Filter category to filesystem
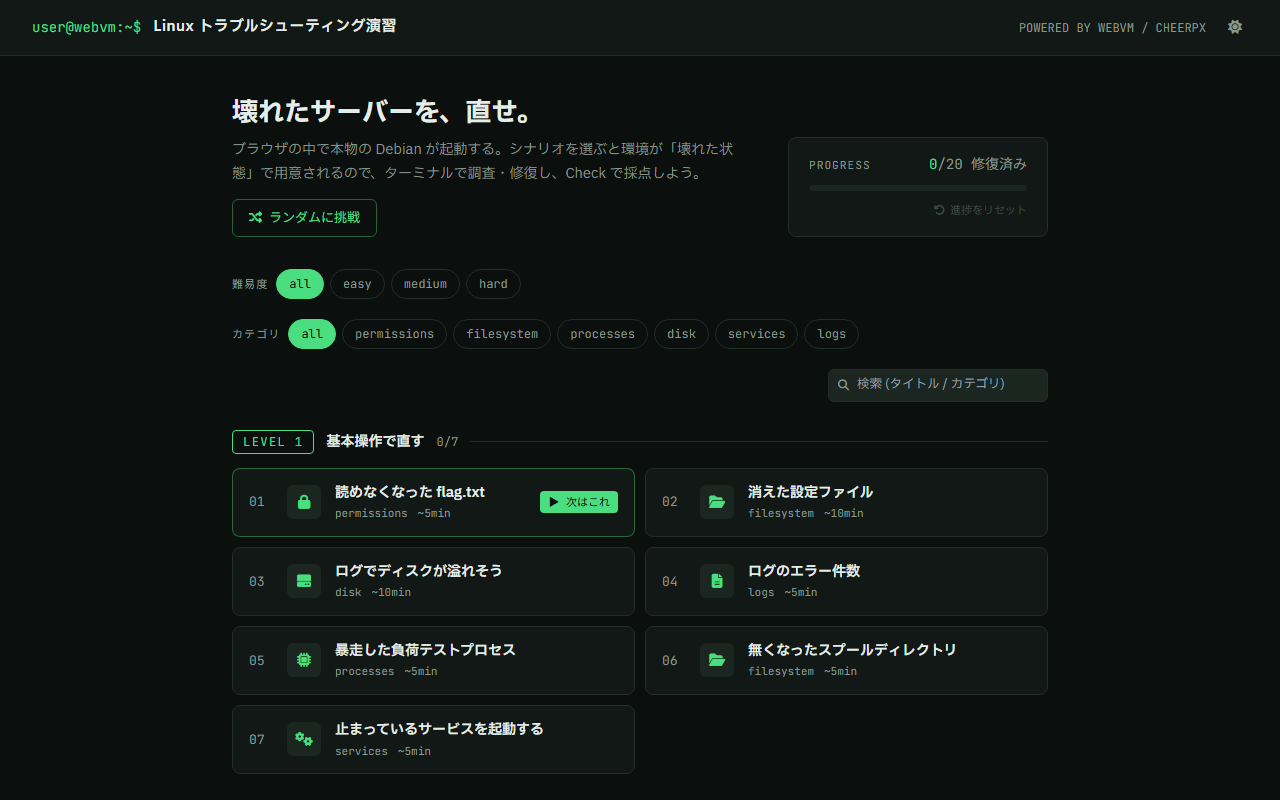The image size is (1280, 800). click(x=502, y=334)
